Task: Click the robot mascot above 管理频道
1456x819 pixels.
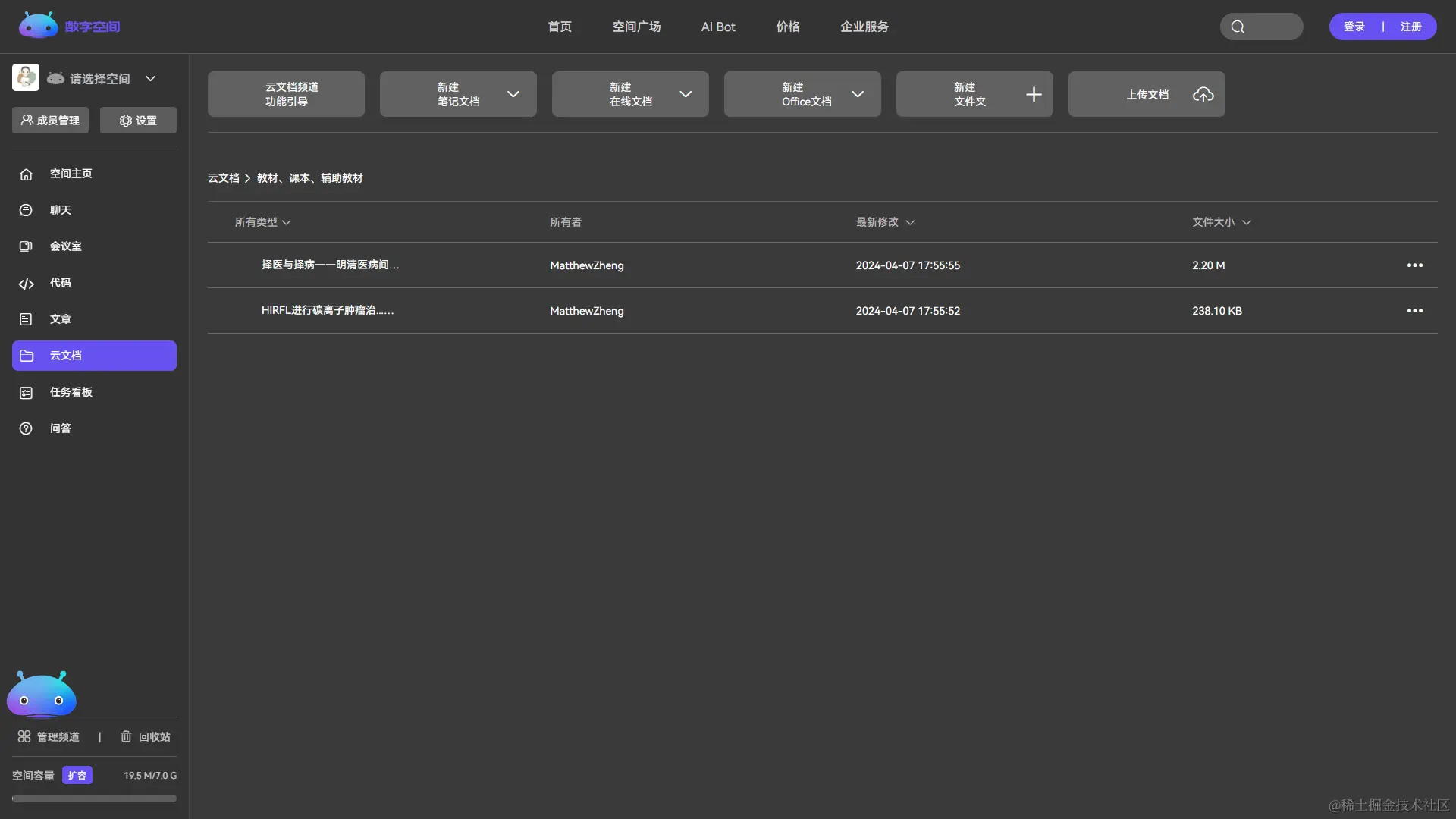Action: coord(42,694)
